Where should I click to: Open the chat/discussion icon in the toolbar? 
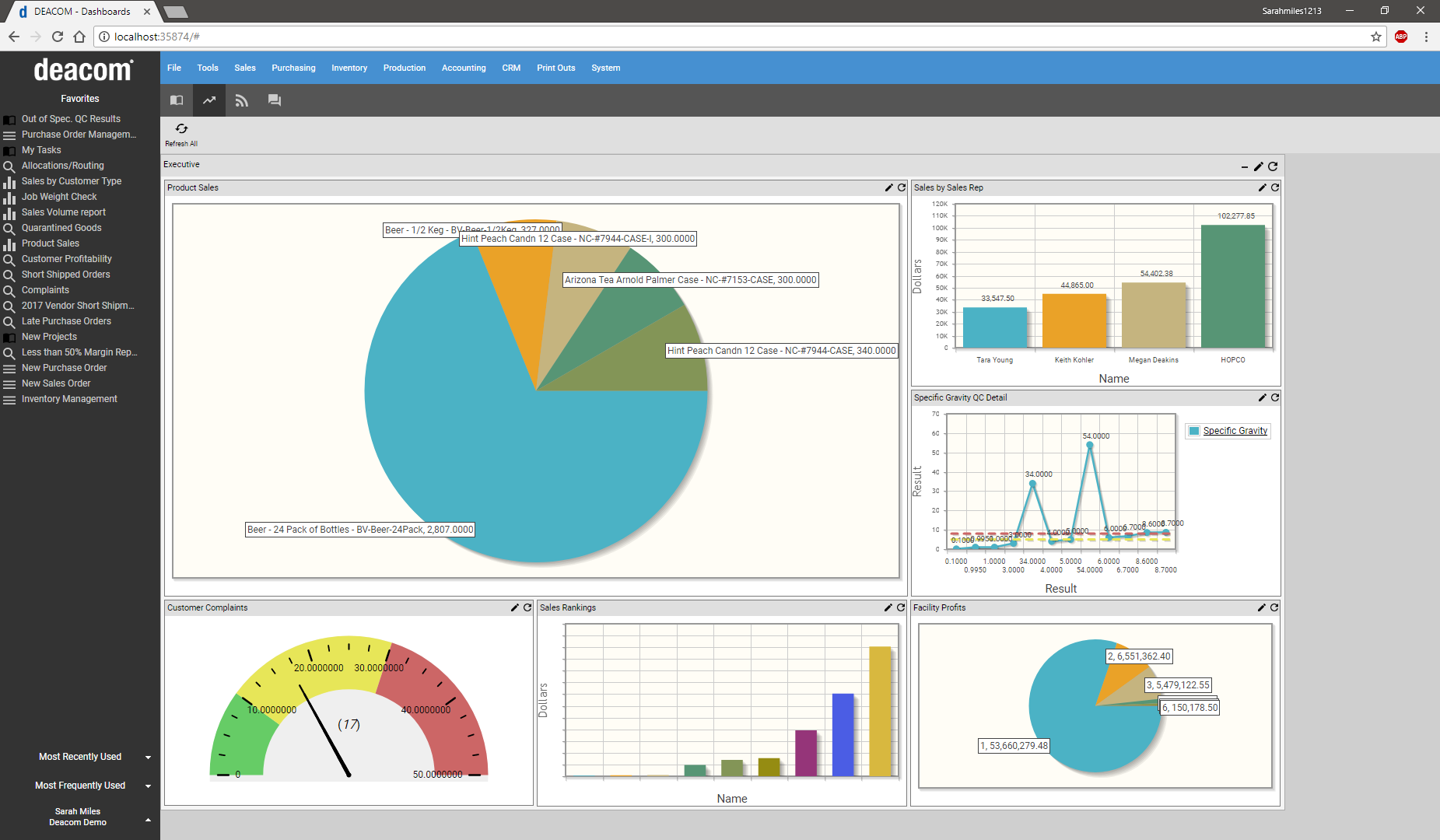tap(274, 100)
